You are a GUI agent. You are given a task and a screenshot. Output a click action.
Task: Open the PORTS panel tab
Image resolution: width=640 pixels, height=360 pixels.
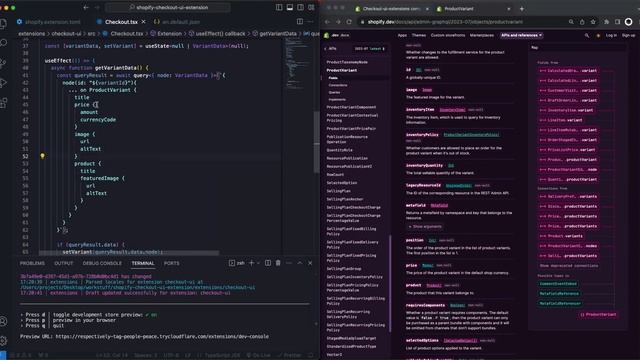coord(171,263)
